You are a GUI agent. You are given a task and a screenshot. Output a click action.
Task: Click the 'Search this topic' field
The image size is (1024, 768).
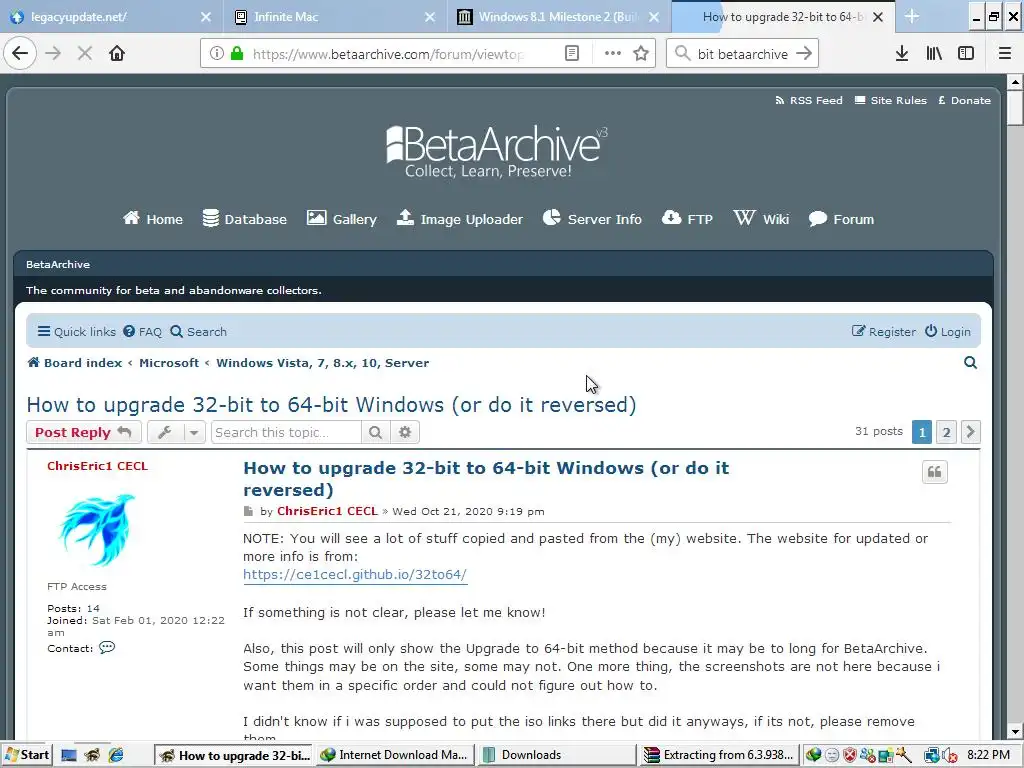click(x=286, y=432)
